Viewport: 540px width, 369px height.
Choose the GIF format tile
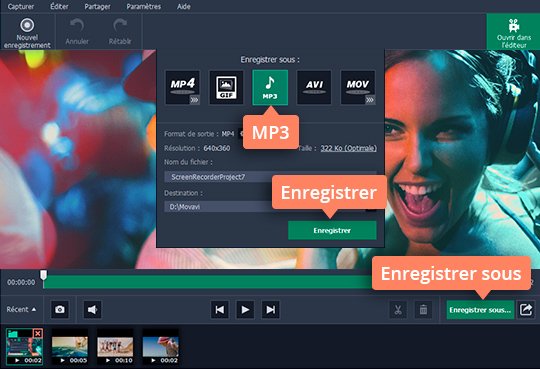226,88
